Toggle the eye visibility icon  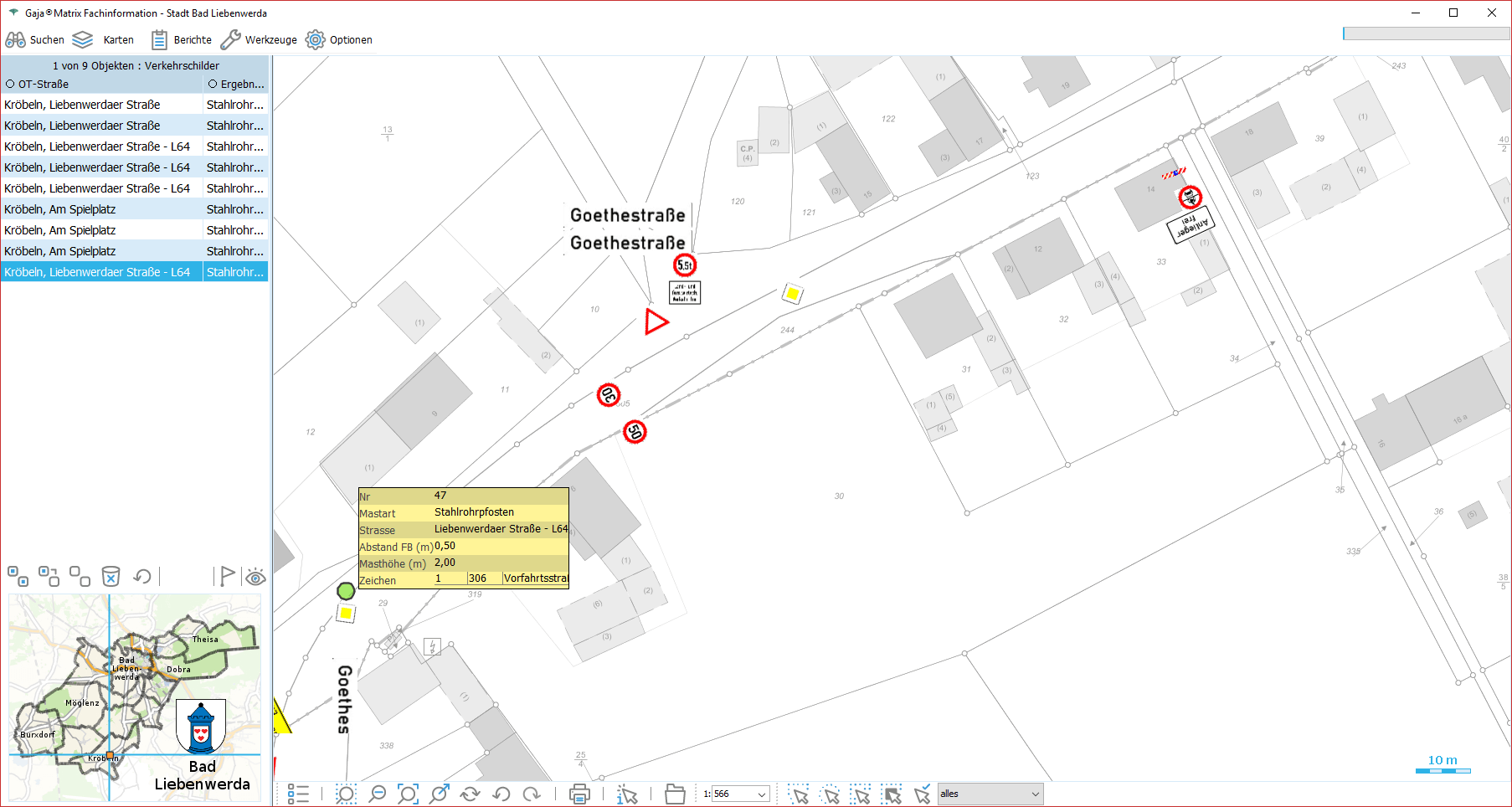coord(255,576)
